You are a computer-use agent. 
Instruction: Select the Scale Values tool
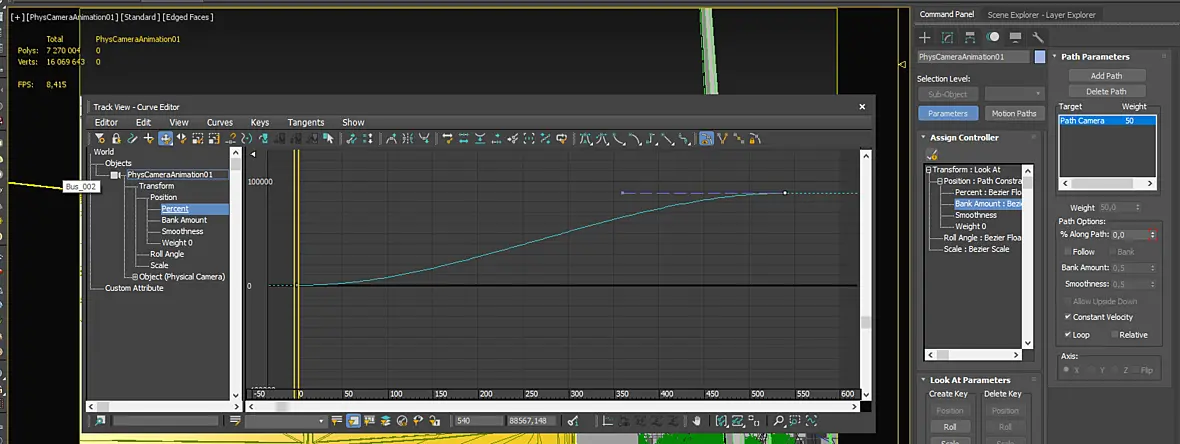point(214,138)
